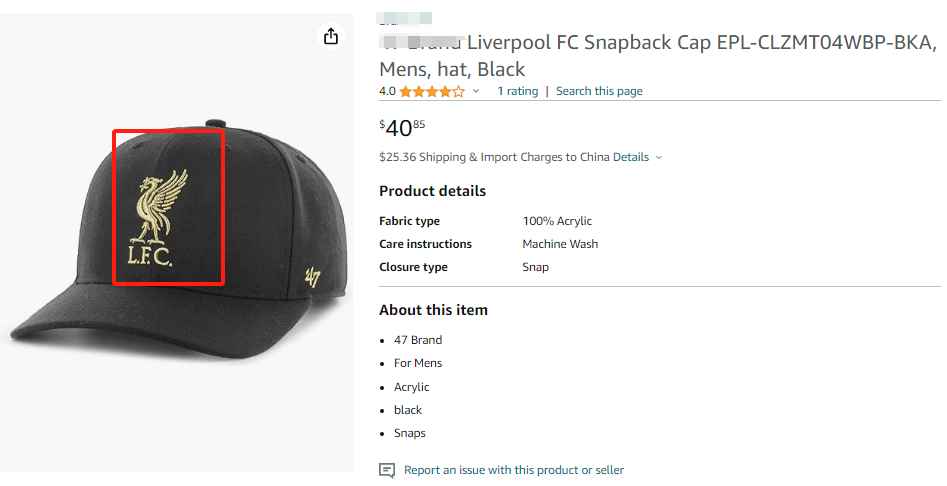This screenshot has height=486, width=947.
Task: Click the "100% Acrylic" fabric type value
Action: [x=557, y=221]
